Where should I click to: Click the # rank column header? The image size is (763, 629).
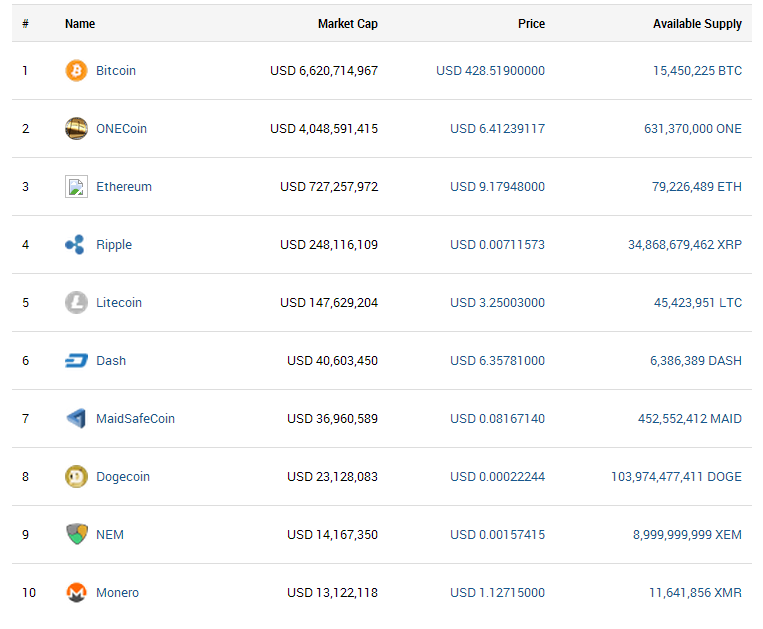tap(25, 23)
